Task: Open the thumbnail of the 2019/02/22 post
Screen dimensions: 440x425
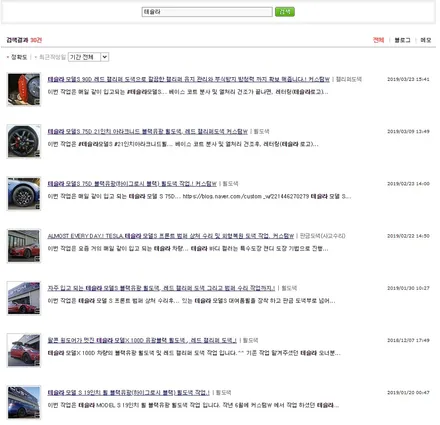Action: click(x=24, y=246)
